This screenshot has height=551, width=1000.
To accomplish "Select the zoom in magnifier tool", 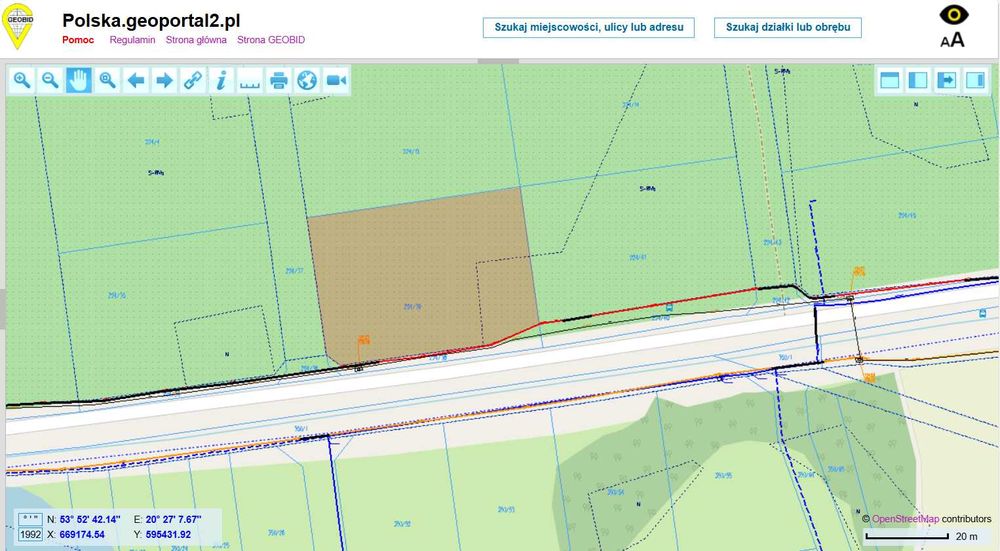I will tap(22, 80).
